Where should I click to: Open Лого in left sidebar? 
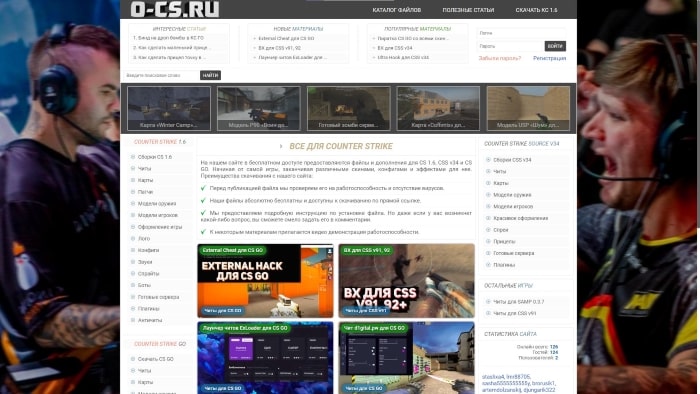click(144, 239)
